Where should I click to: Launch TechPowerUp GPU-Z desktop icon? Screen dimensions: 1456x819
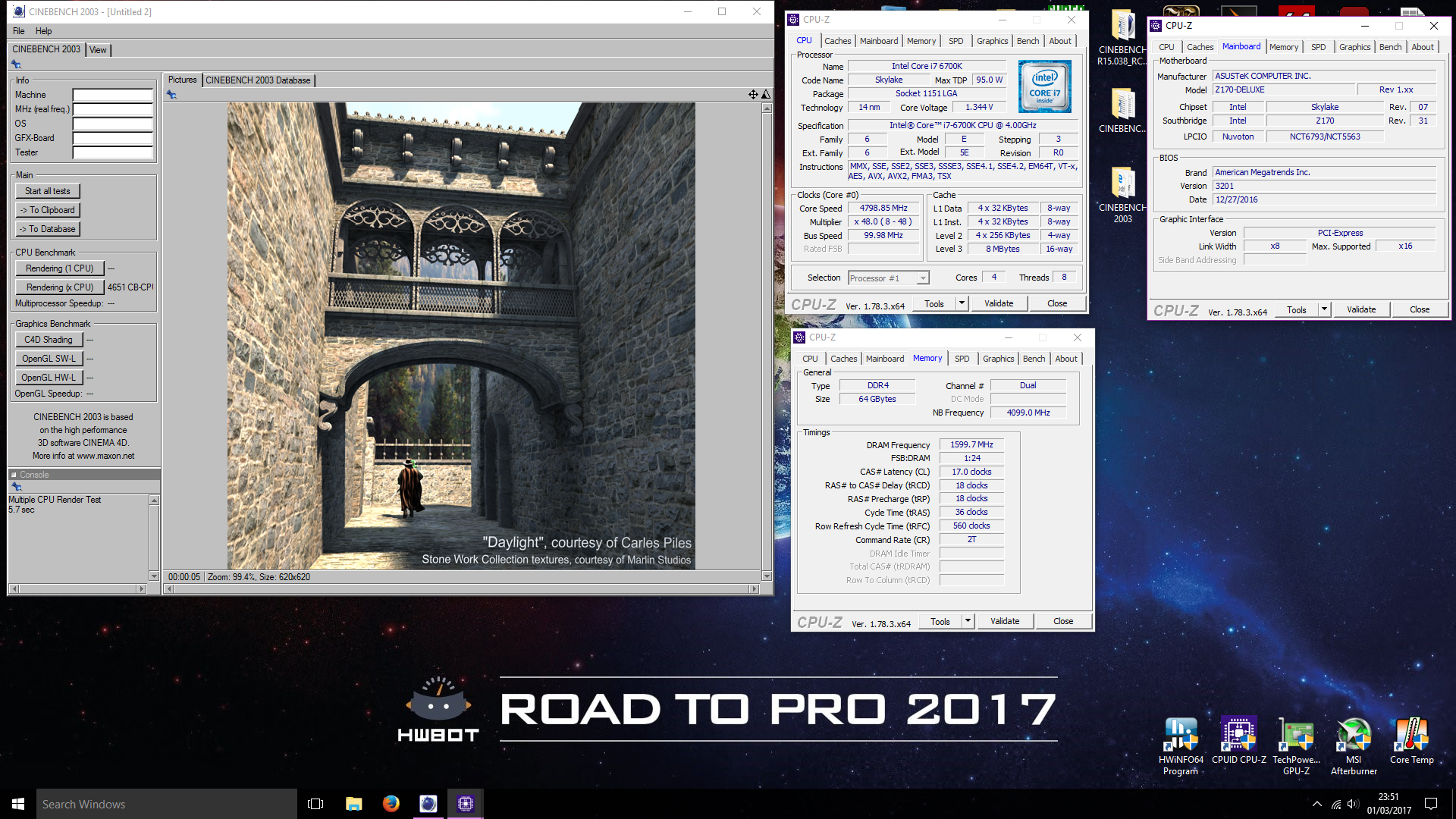coord(1296,746)
